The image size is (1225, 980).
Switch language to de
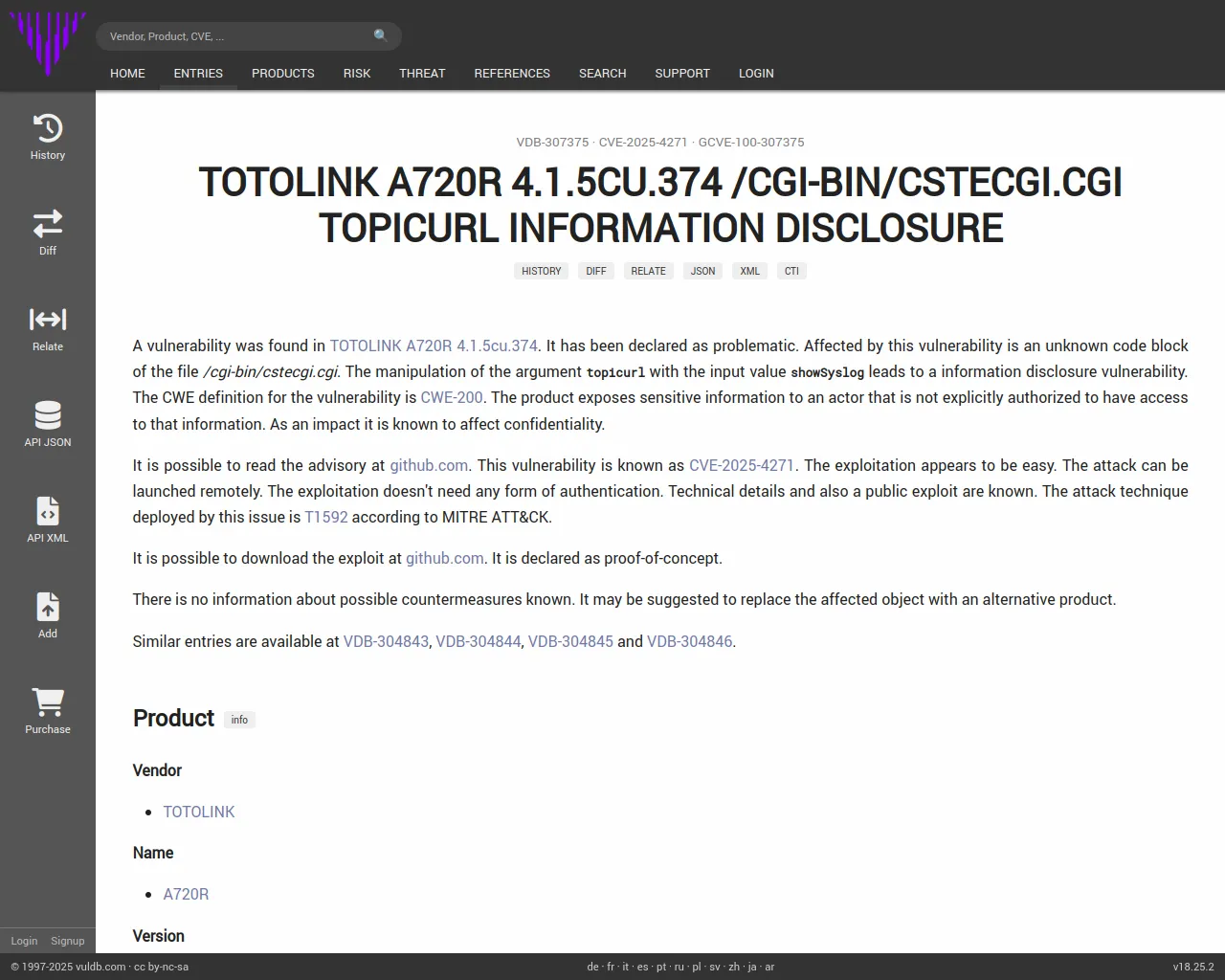coord(592,967)
